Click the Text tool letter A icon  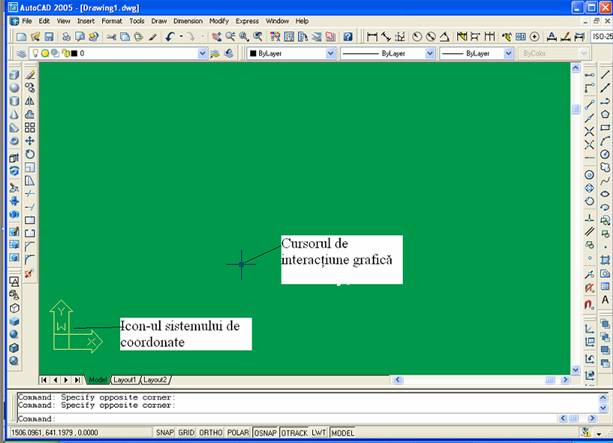[606, 300]
